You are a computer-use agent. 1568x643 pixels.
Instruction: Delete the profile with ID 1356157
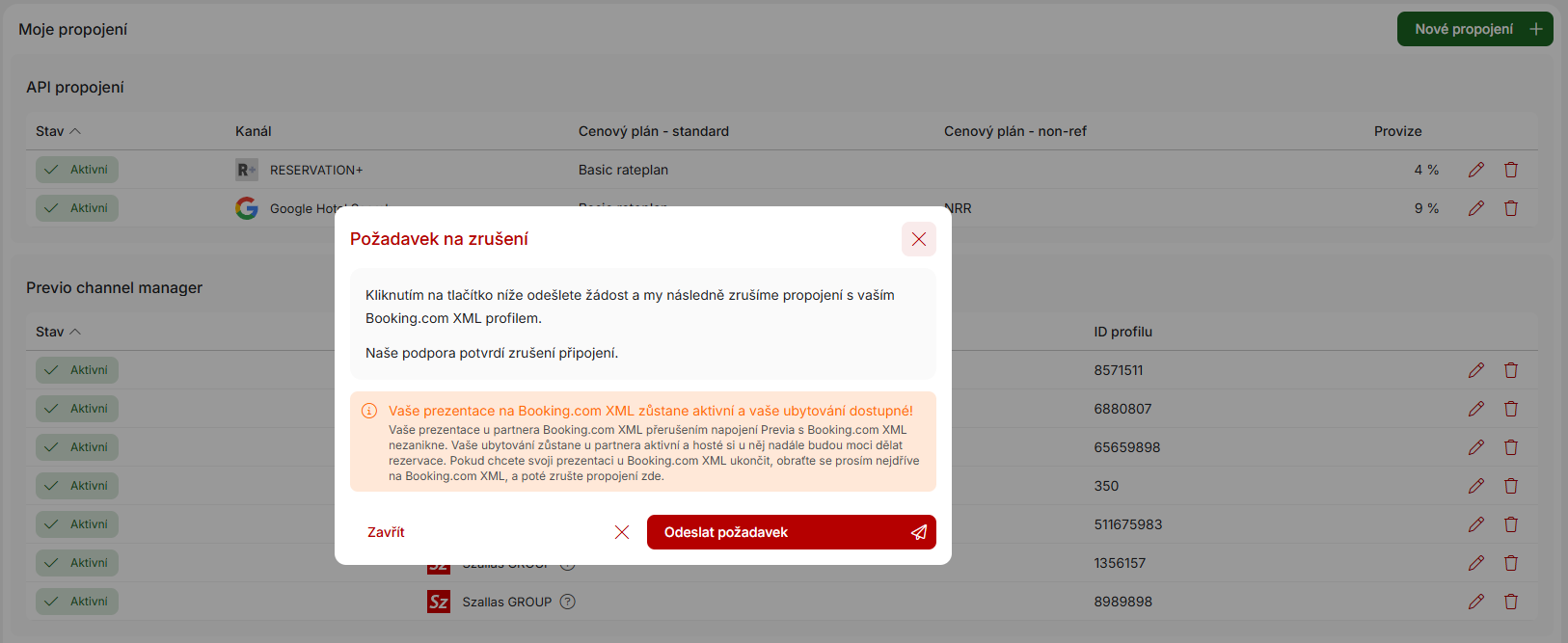[1510, 563]
